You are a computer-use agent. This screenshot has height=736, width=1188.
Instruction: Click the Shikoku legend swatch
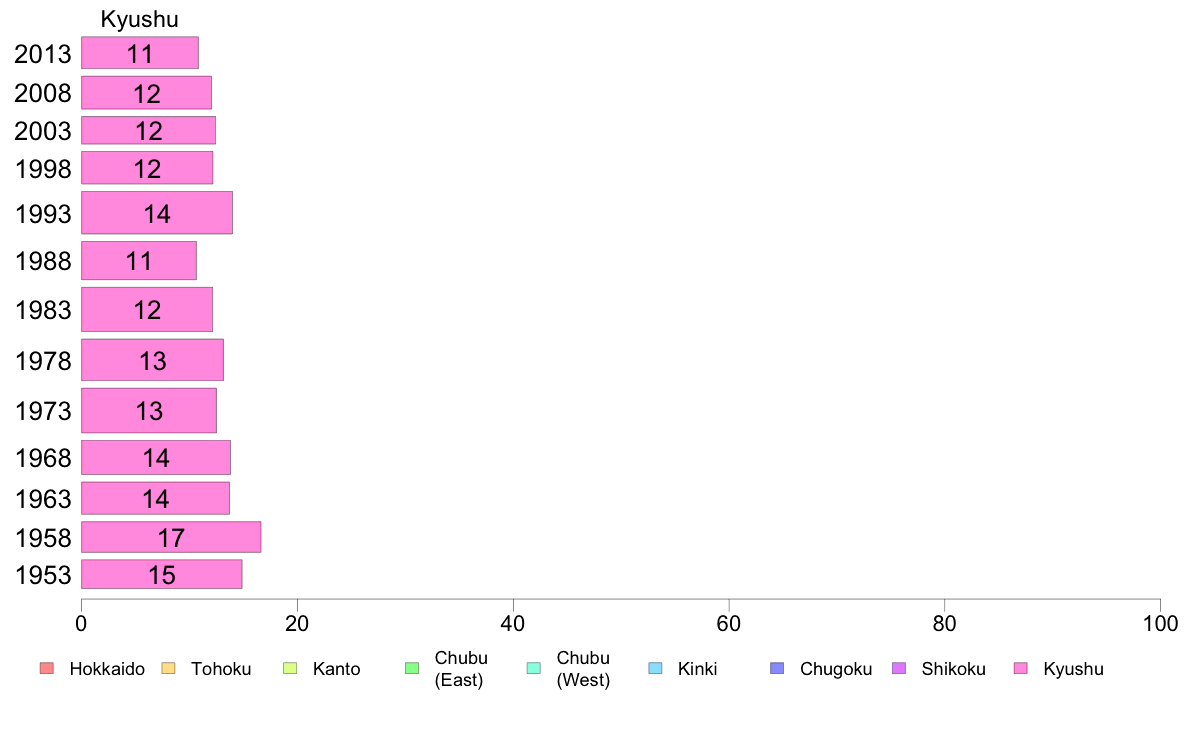pyautogui.click(x=899, y=668)
